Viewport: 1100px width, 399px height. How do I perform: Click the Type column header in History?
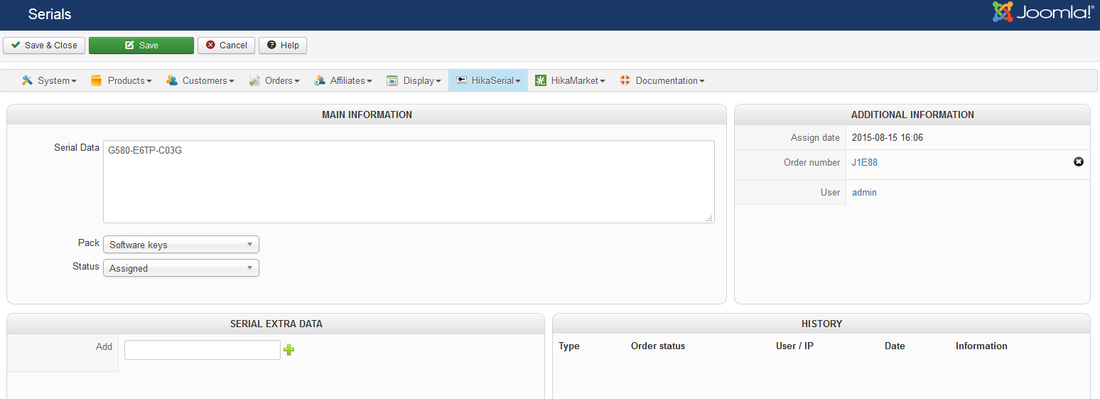[569, 346]
